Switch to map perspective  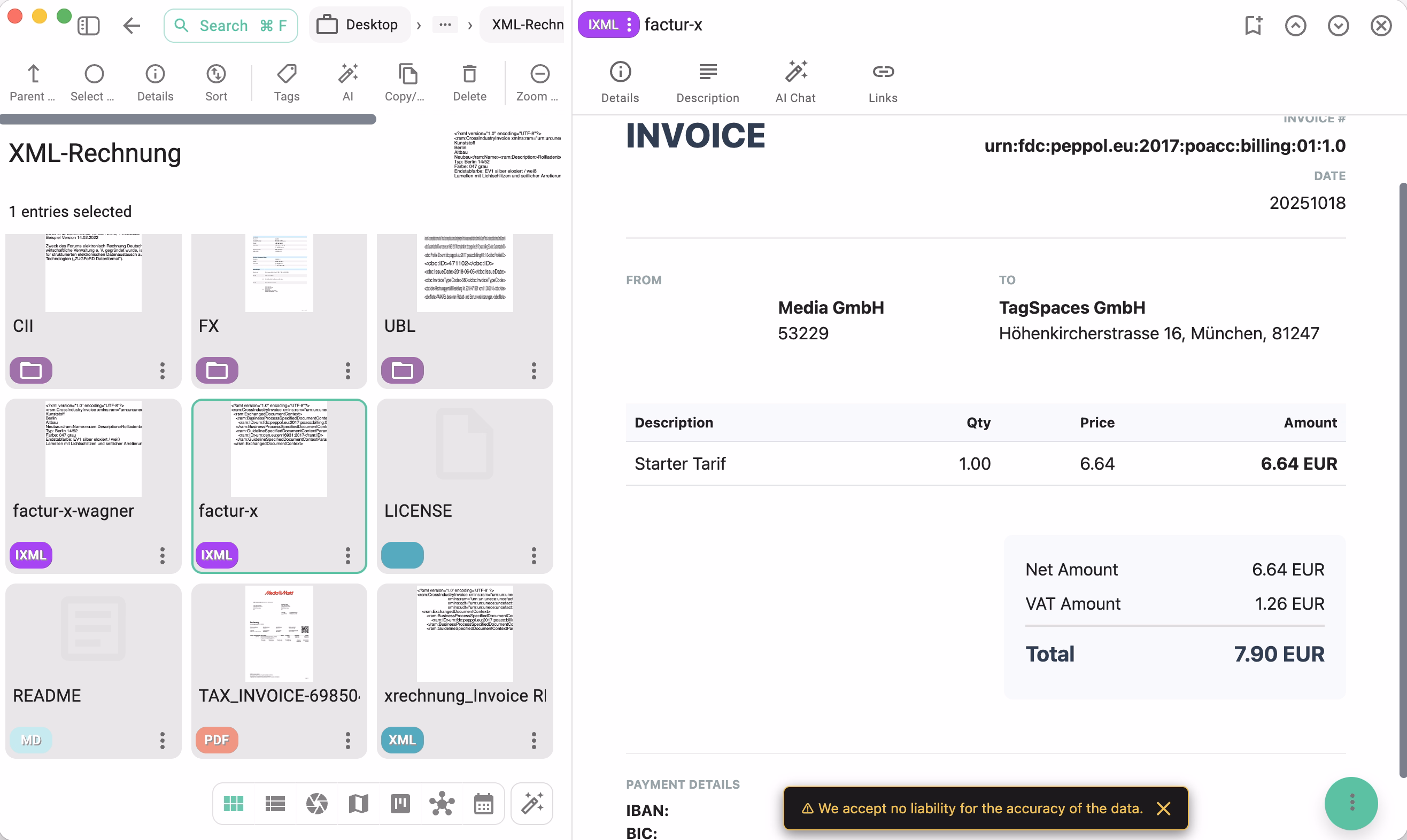pyautogui.click(x=358, y=804)
